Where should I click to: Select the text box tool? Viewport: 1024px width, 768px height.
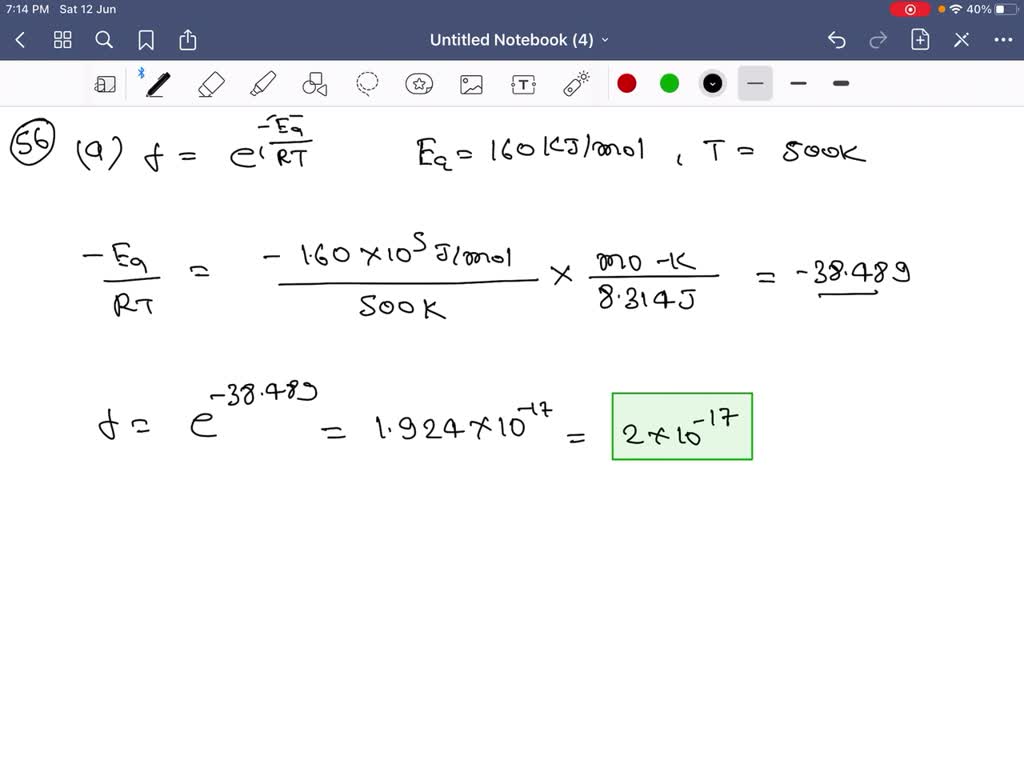[x=523, y=84]
